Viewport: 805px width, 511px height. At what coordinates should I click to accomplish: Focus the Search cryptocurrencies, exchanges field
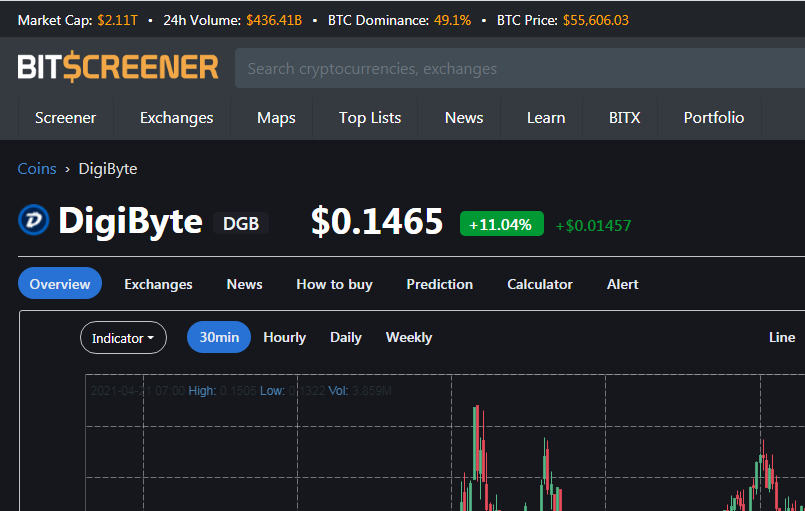click(x=520, y=68)
